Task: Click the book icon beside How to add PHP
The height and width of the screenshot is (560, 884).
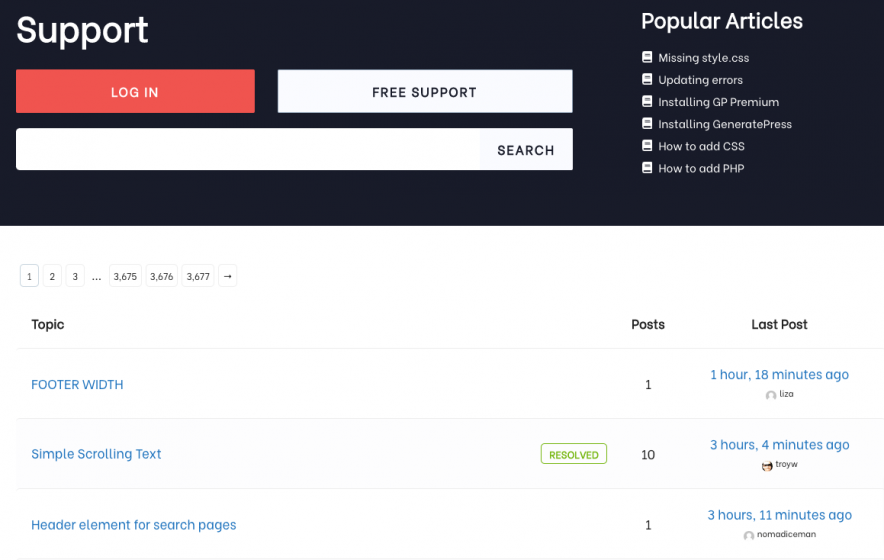Action: [x=647, y=168]
